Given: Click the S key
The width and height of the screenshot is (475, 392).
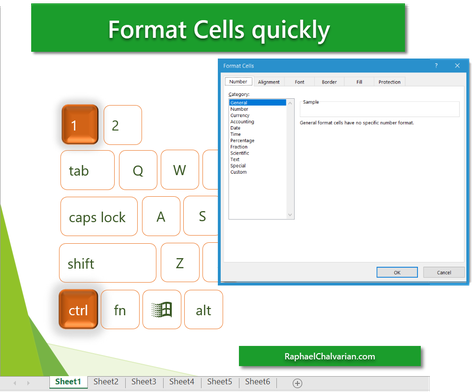Looking at the screenshot, I should [201, 216].
